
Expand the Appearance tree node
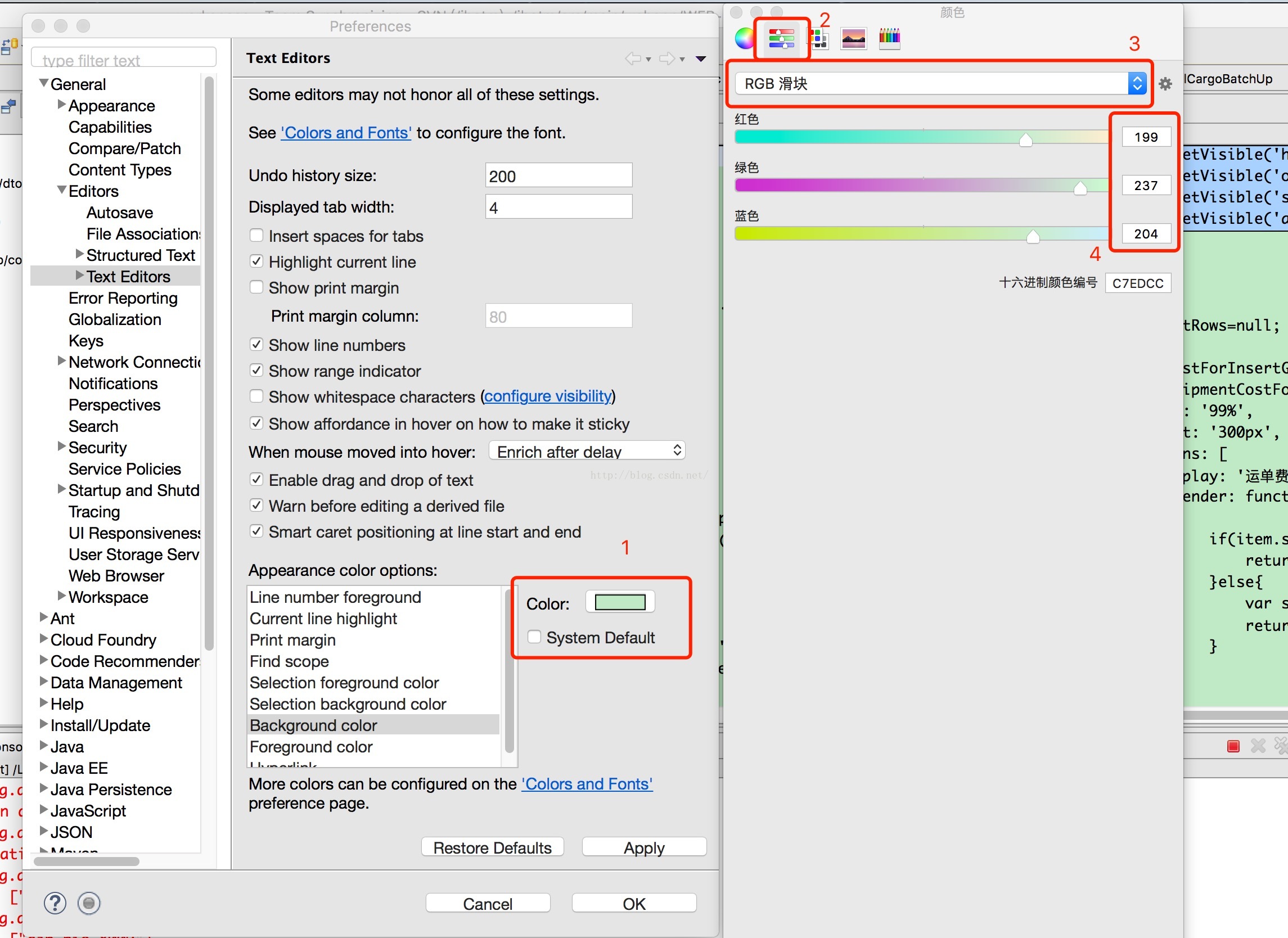[61, 105]
